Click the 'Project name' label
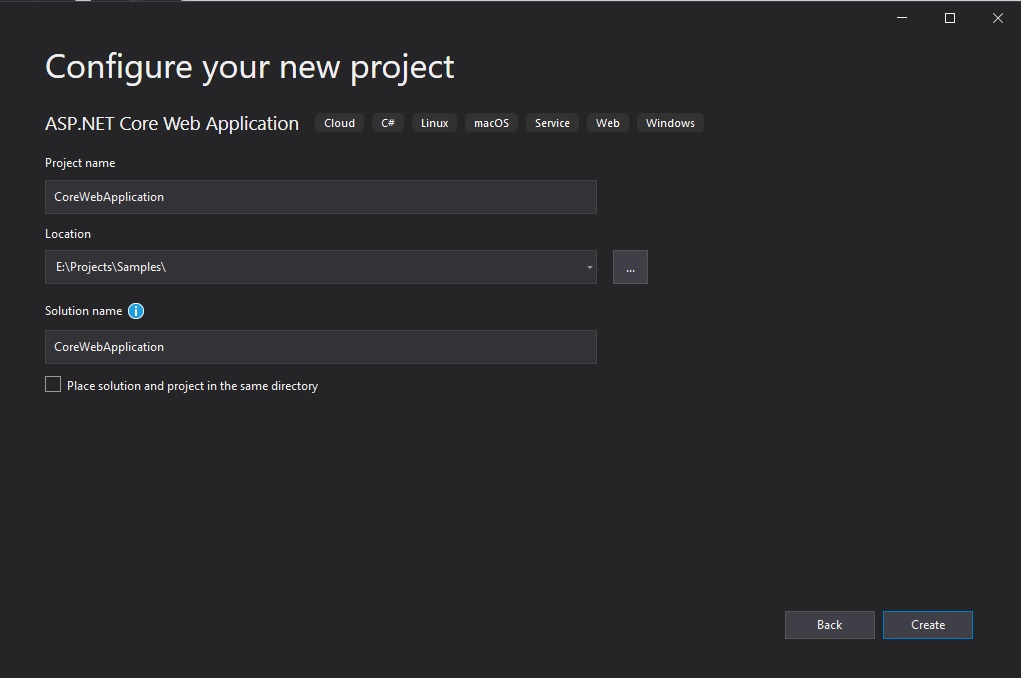This screenshot has width=1026, height=678. pyautogui.click(x=80, y=164)
